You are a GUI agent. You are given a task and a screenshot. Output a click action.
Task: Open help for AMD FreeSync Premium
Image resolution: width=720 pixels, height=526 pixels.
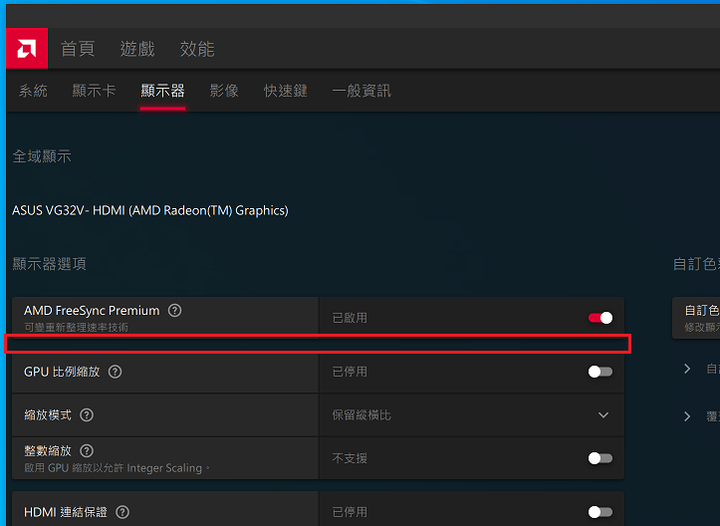point(174,311)
